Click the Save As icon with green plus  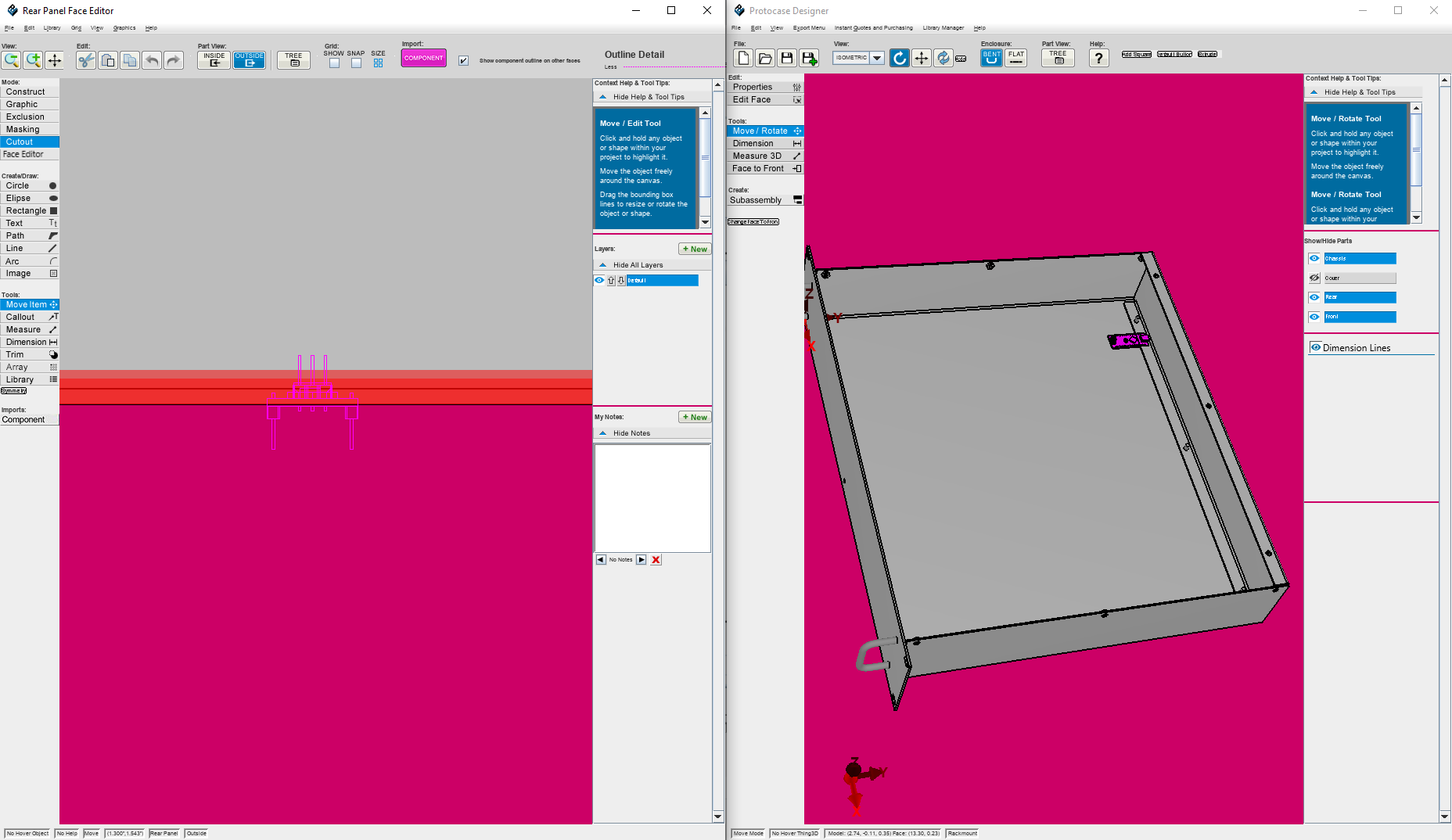[x=810, y=58]
